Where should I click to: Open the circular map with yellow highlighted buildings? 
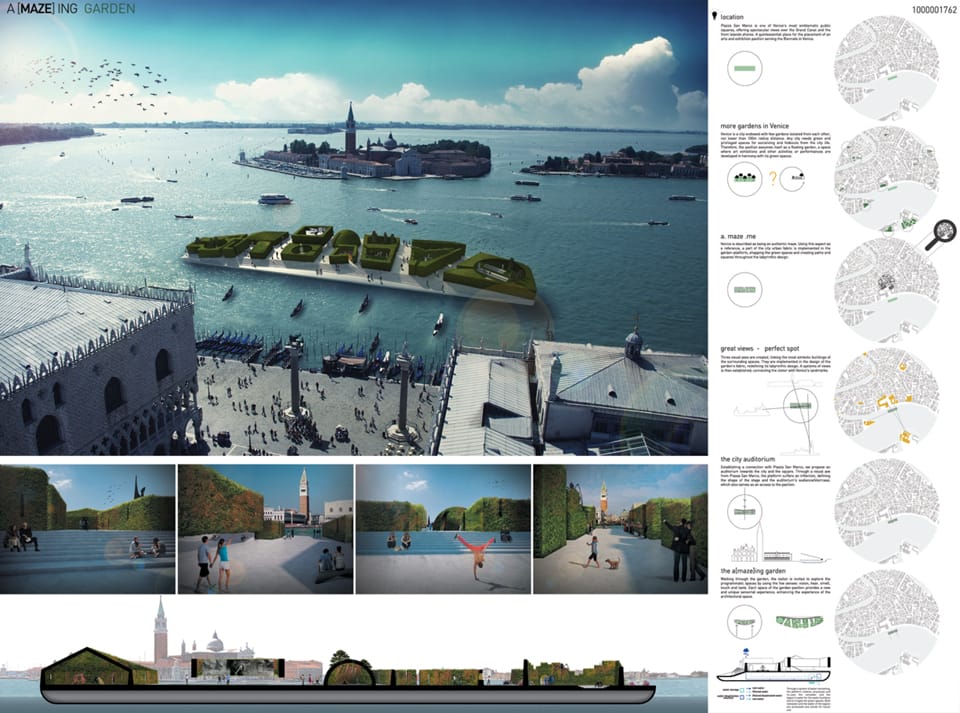(886, 400)
